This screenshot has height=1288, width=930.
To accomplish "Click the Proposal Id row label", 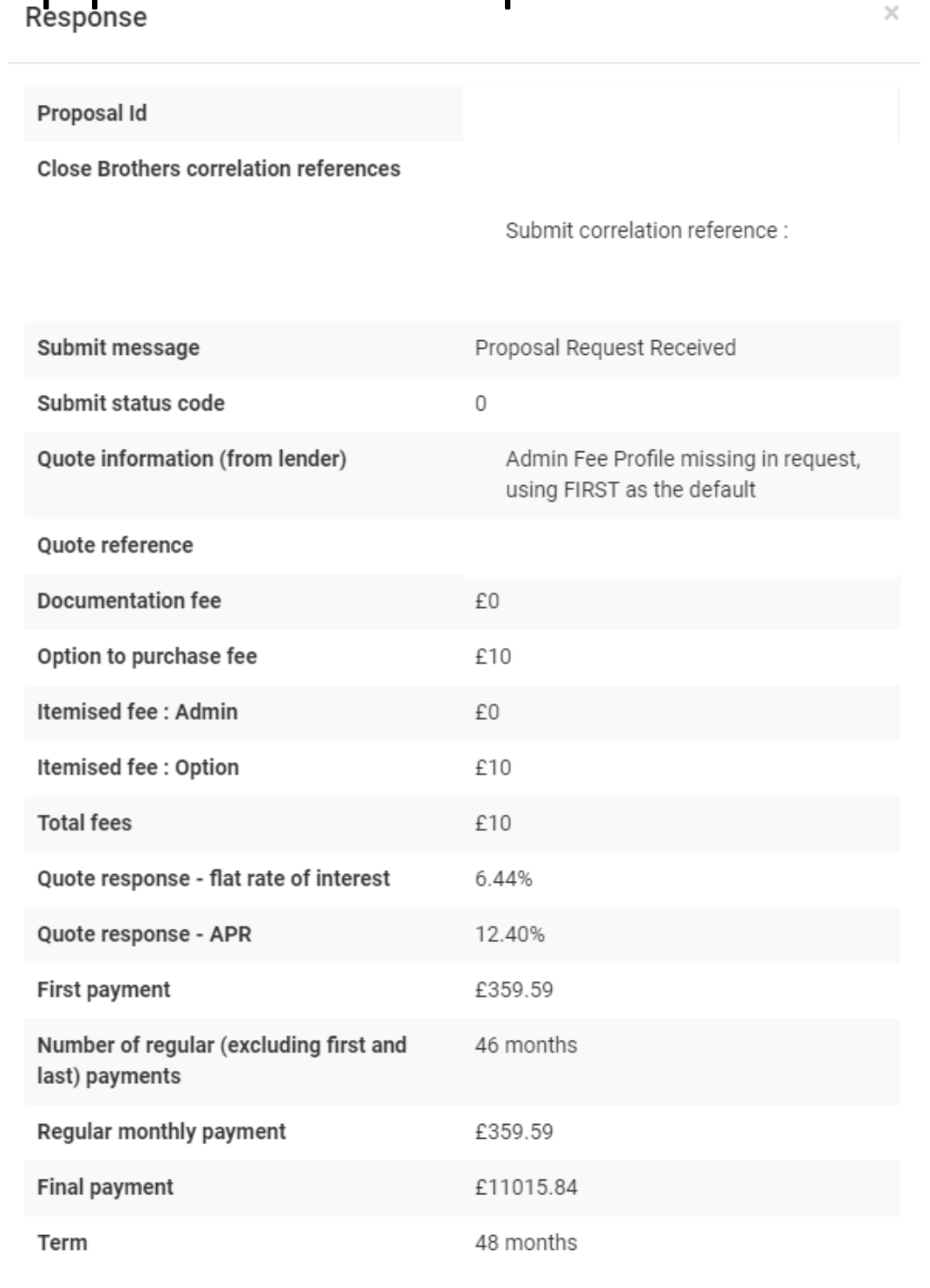I will click(x=92, y=114).
